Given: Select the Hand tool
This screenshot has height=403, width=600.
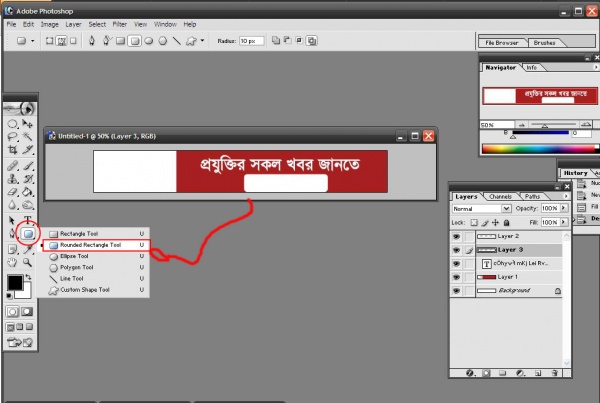Looking at the screenshot, I should click(x=12, y=262).
